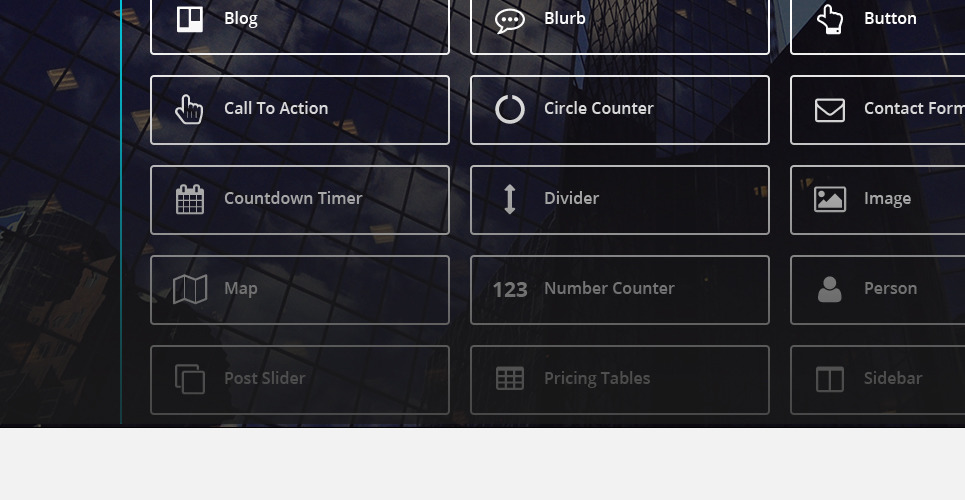This screenshot has width=965, height=500.
Task: Click the Circle Counter ring icon
Action: point(510,109)
